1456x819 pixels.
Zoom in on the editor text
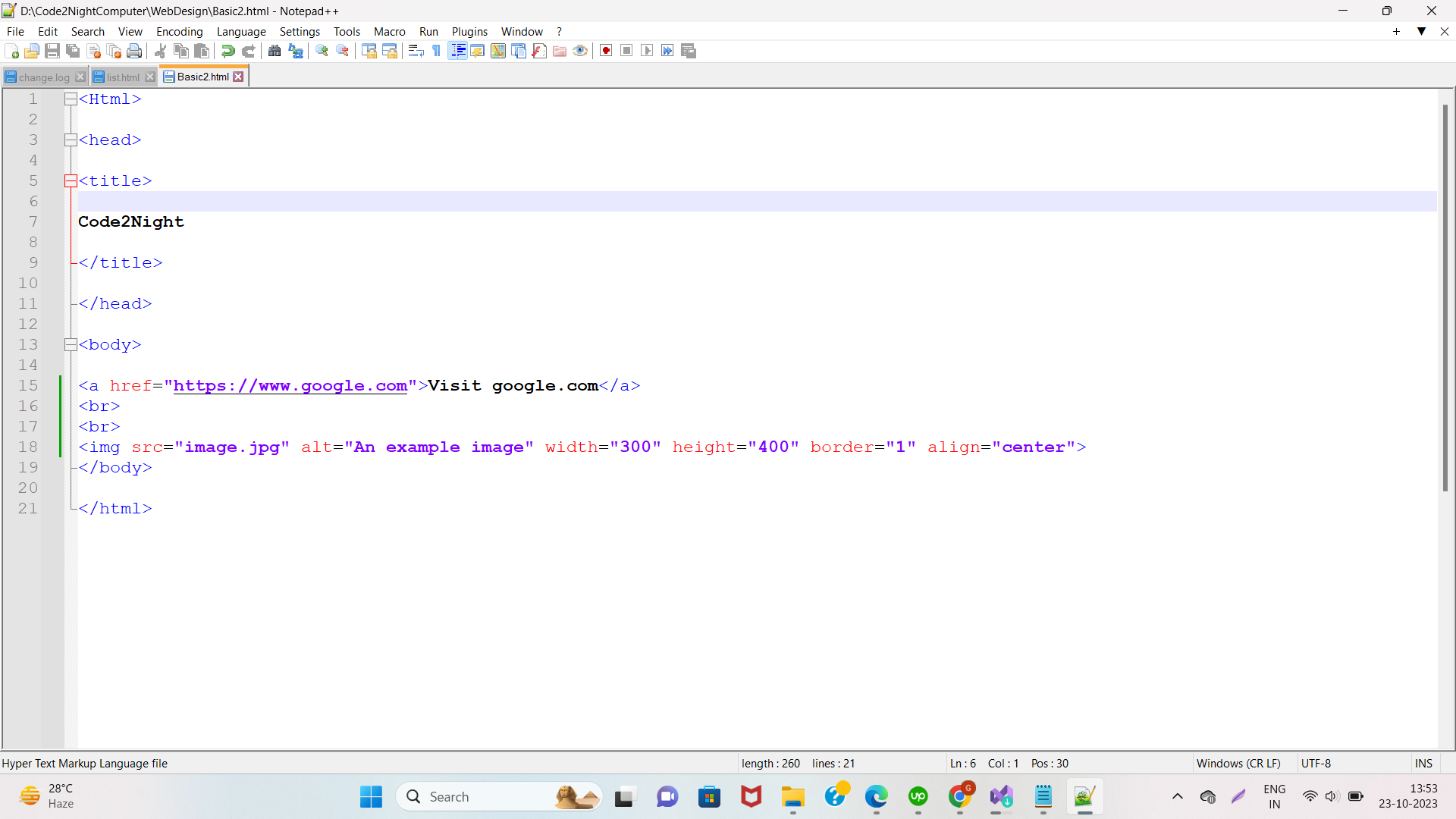click(322, 51)
